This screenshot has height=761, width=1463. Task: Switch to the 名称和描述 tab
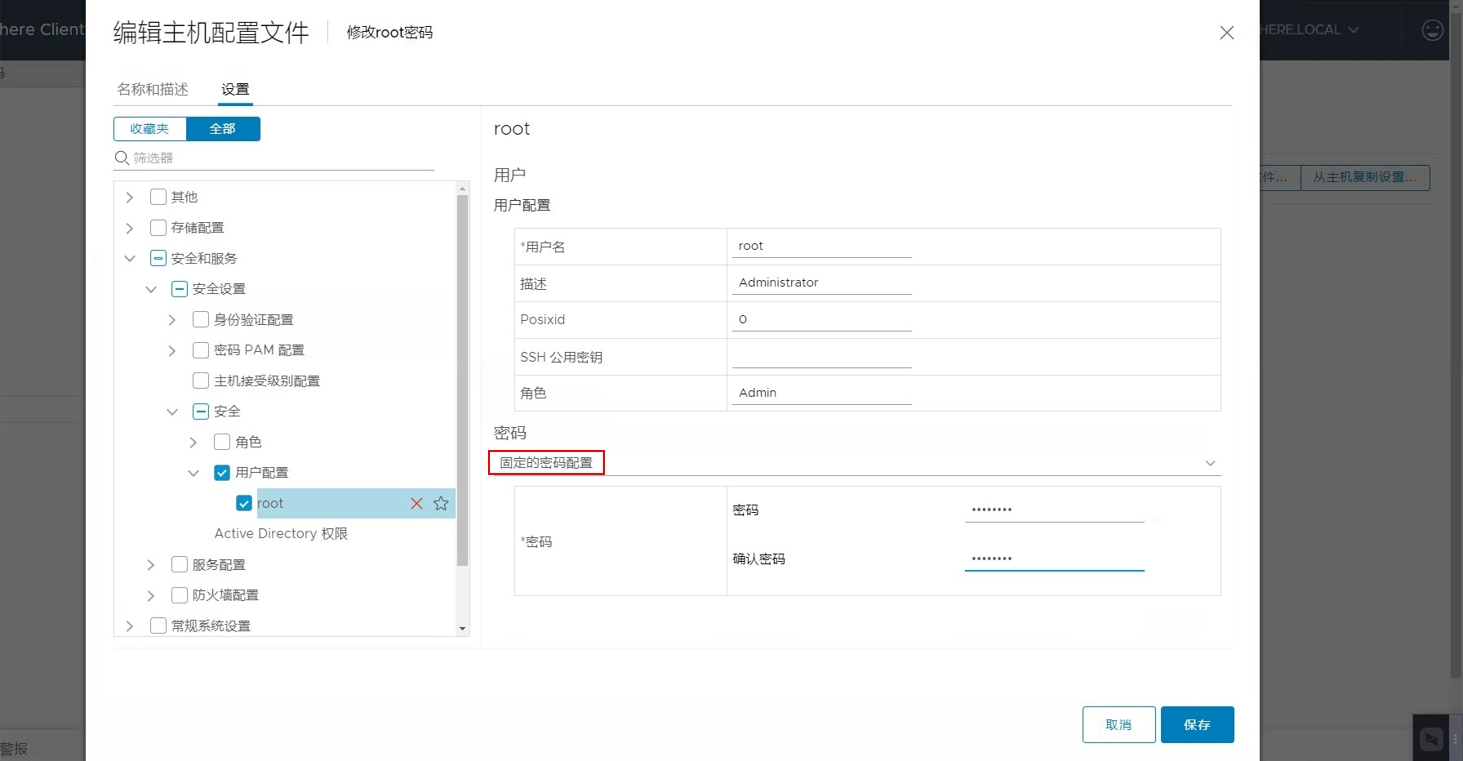(x=153, y=90)
